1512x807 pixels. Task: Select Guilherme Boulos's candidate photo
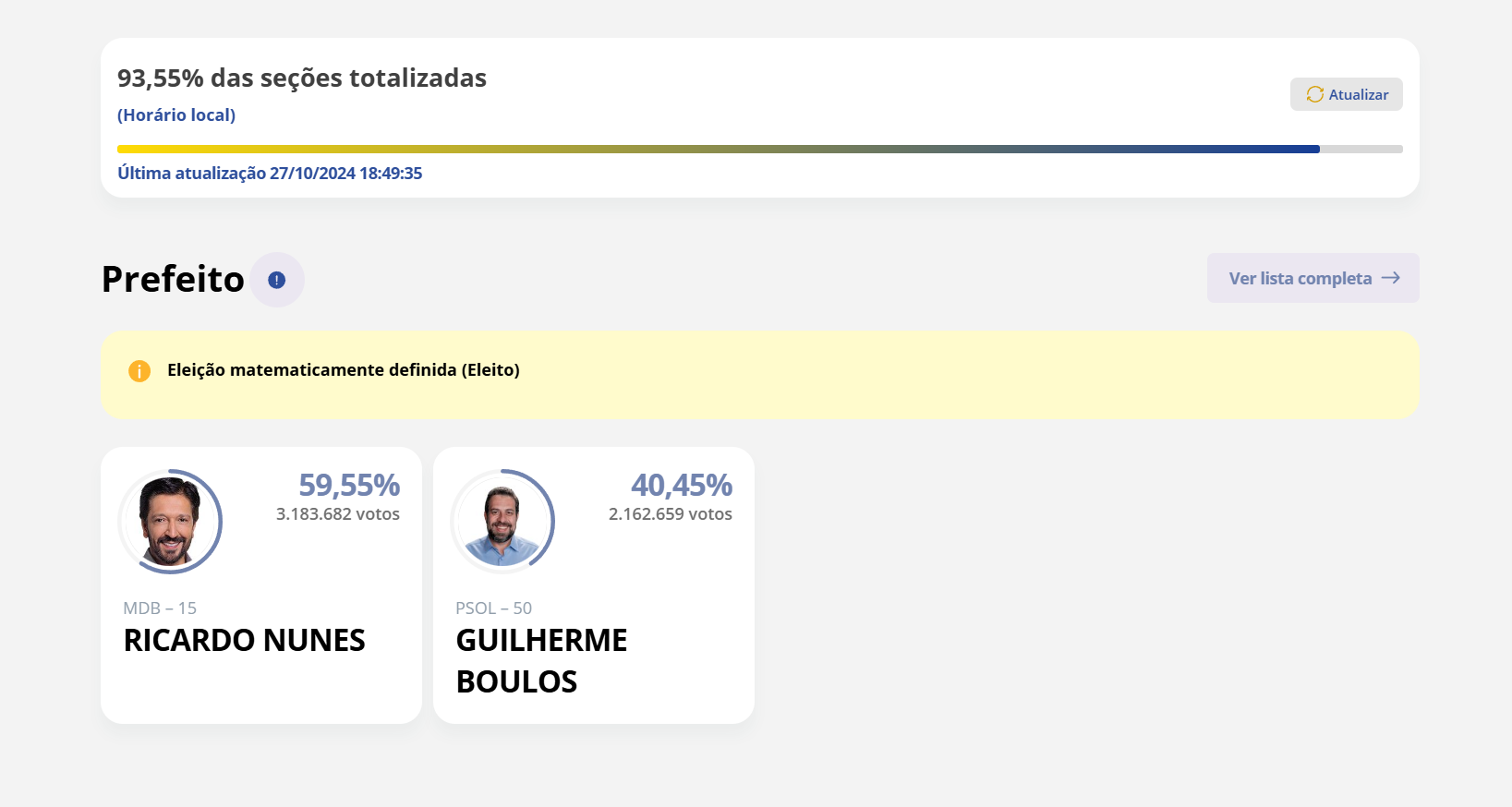502,522
